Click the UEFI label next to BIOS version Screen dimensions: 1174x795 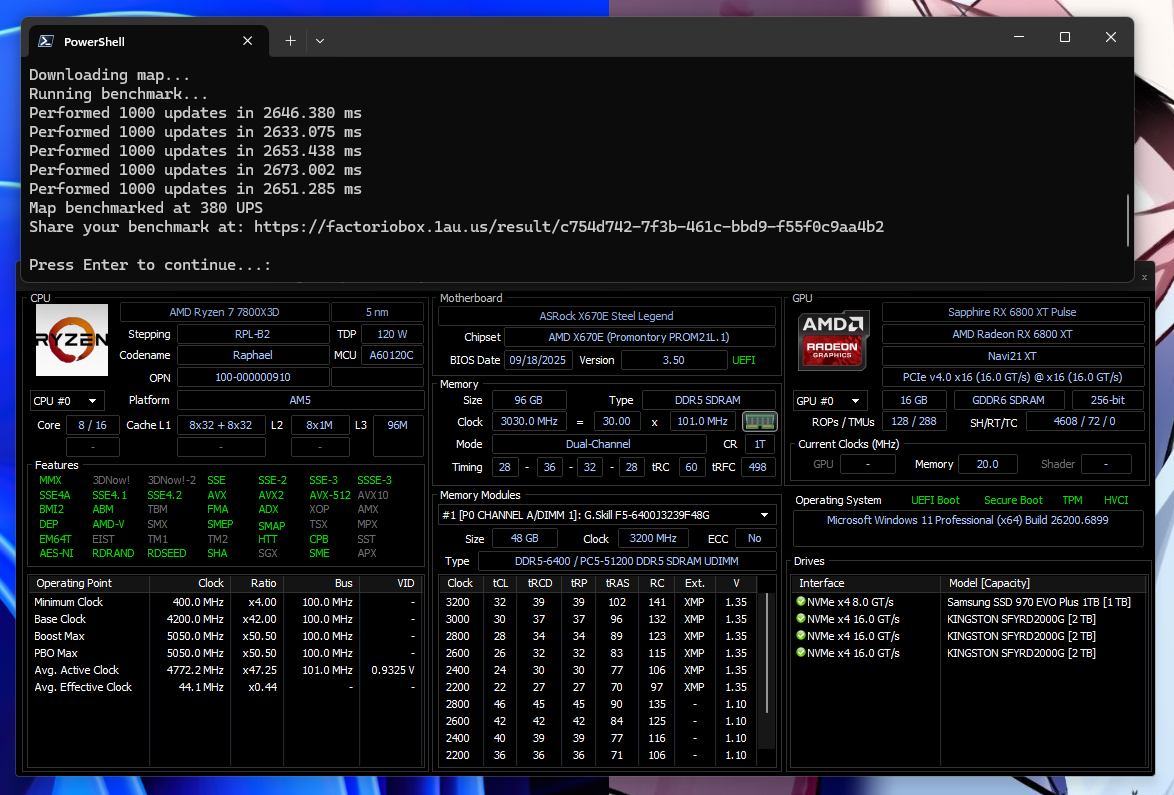point(743,360)
